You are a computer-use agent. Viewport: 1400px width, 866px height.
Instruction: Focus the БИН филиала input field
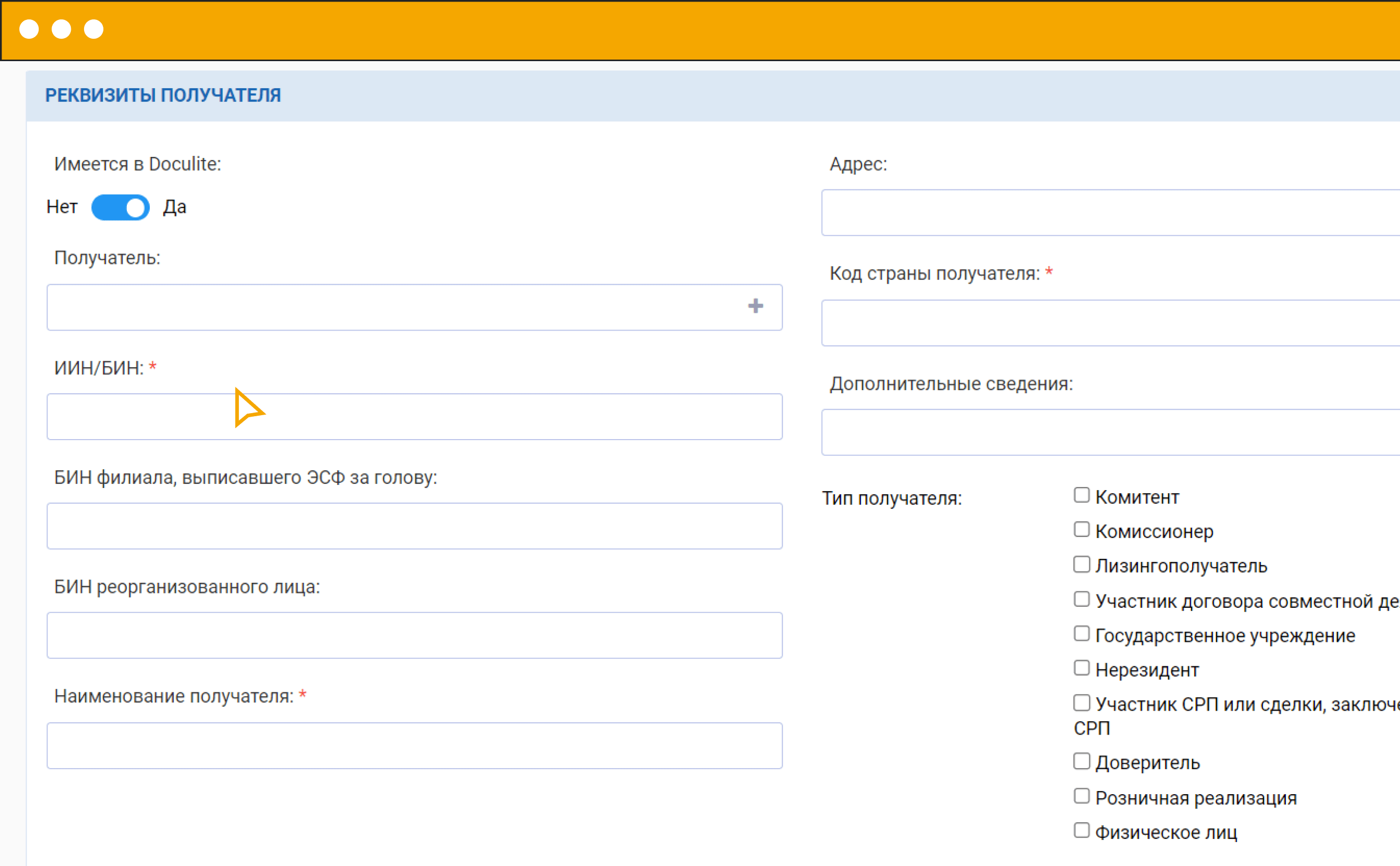(414, 526)
